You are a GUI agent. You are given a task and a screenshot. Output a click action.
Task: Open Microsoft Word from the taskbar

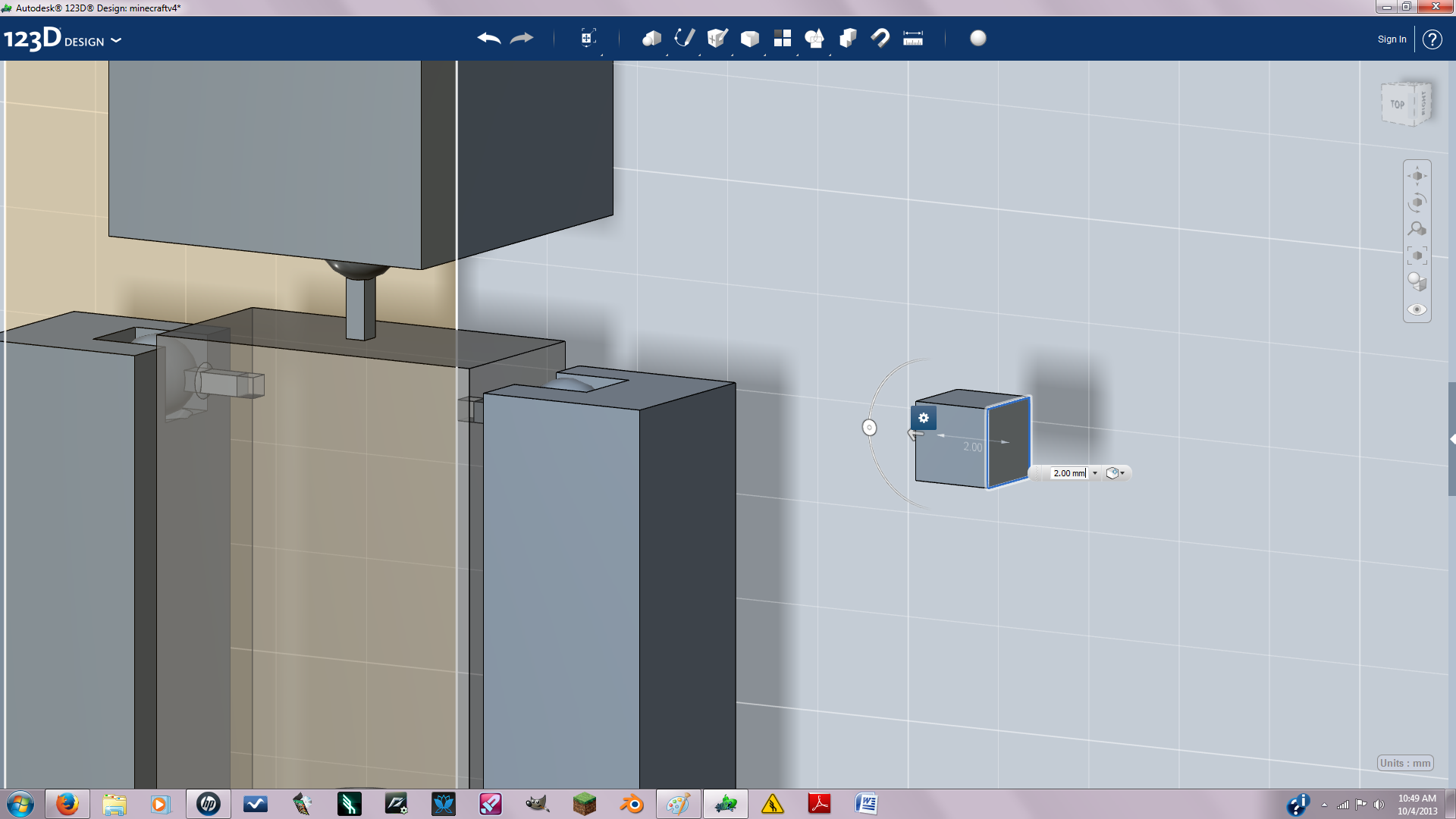pos(866,804)
